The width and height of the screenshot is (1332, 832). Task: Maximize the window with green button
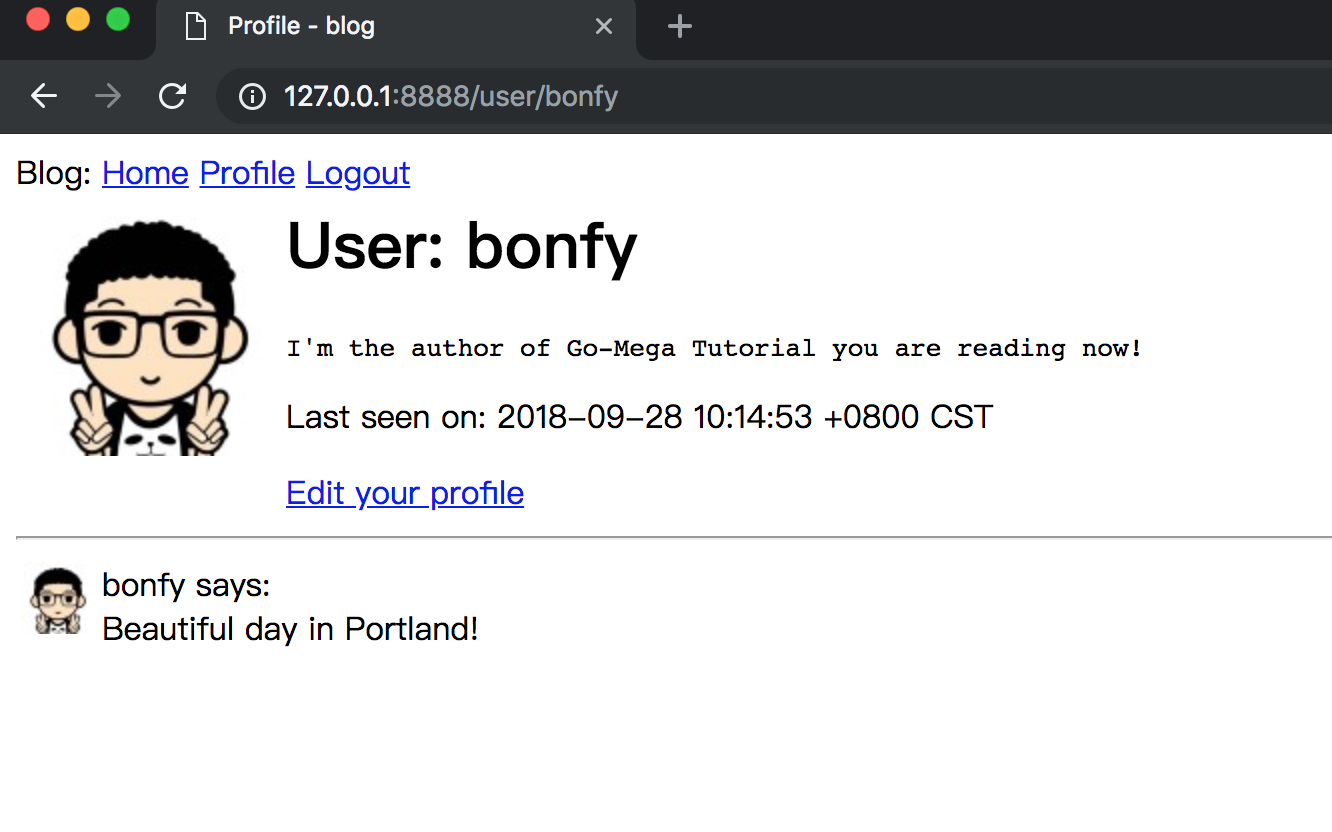click(x=118, y=20)
